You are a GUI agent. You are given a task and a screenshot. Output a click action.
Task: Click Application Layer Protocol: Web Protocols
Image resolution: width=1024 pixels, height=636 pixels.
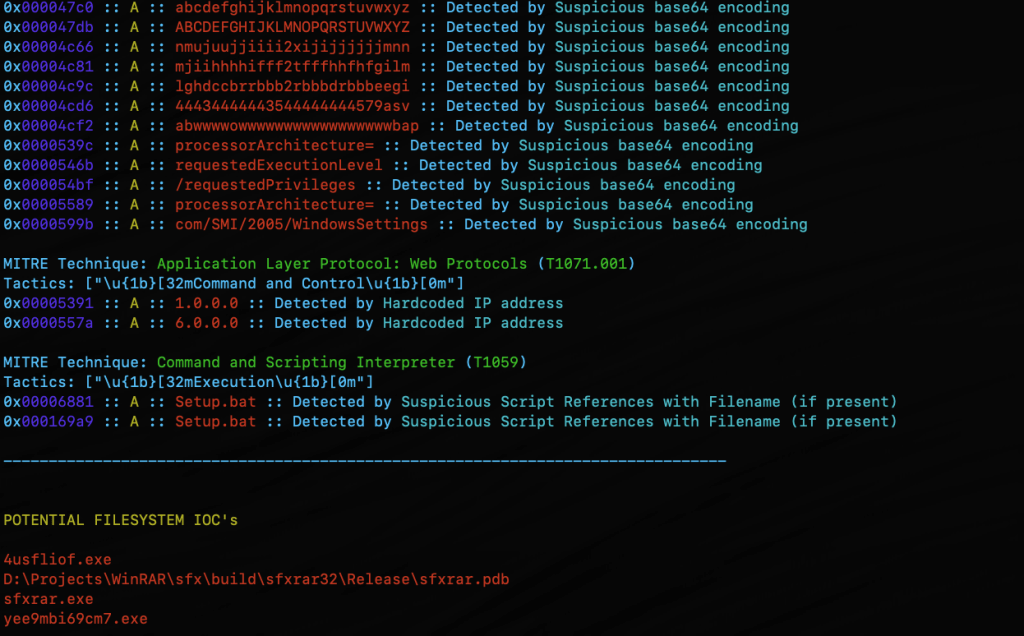[x=341, y=264]
